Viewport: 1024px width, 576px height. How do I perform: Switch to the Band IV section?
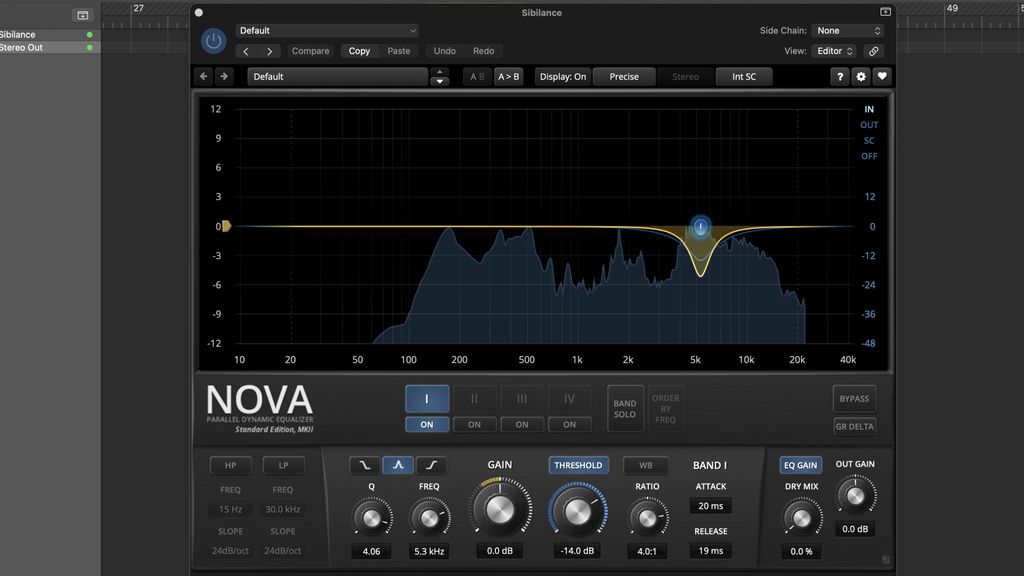[x=570, y=398]
